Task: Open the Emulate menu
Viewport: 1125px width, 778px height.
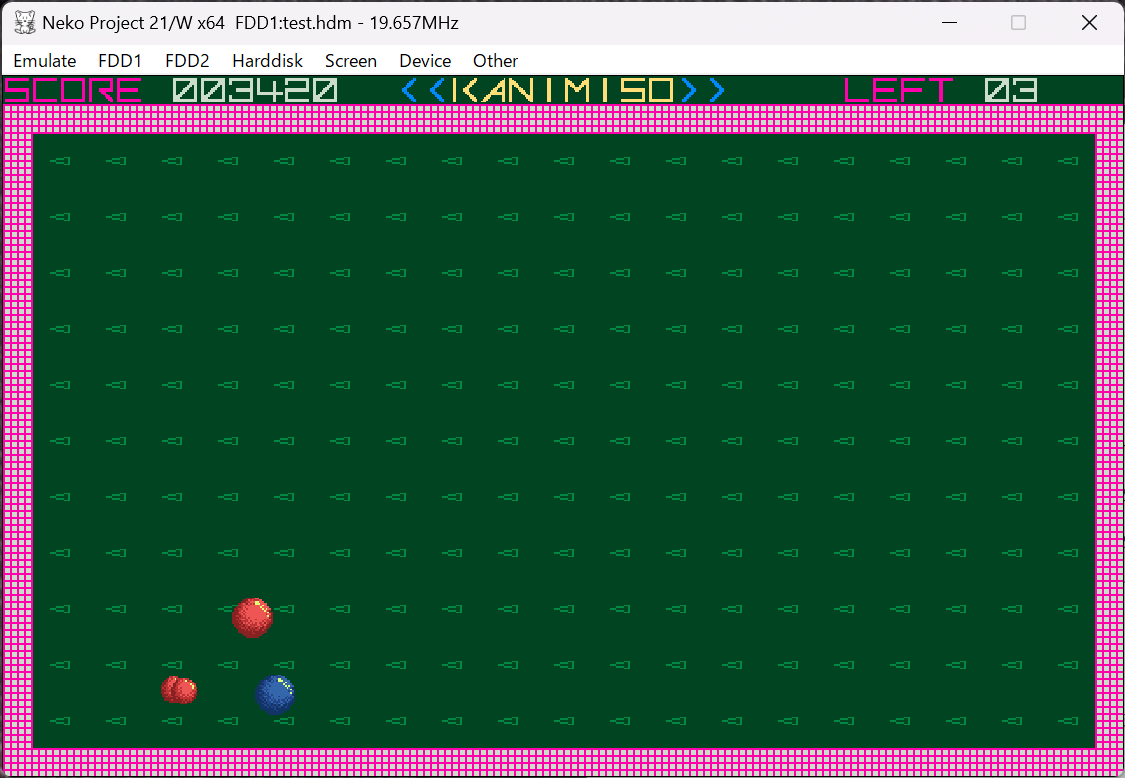Action: coord(44,61)
